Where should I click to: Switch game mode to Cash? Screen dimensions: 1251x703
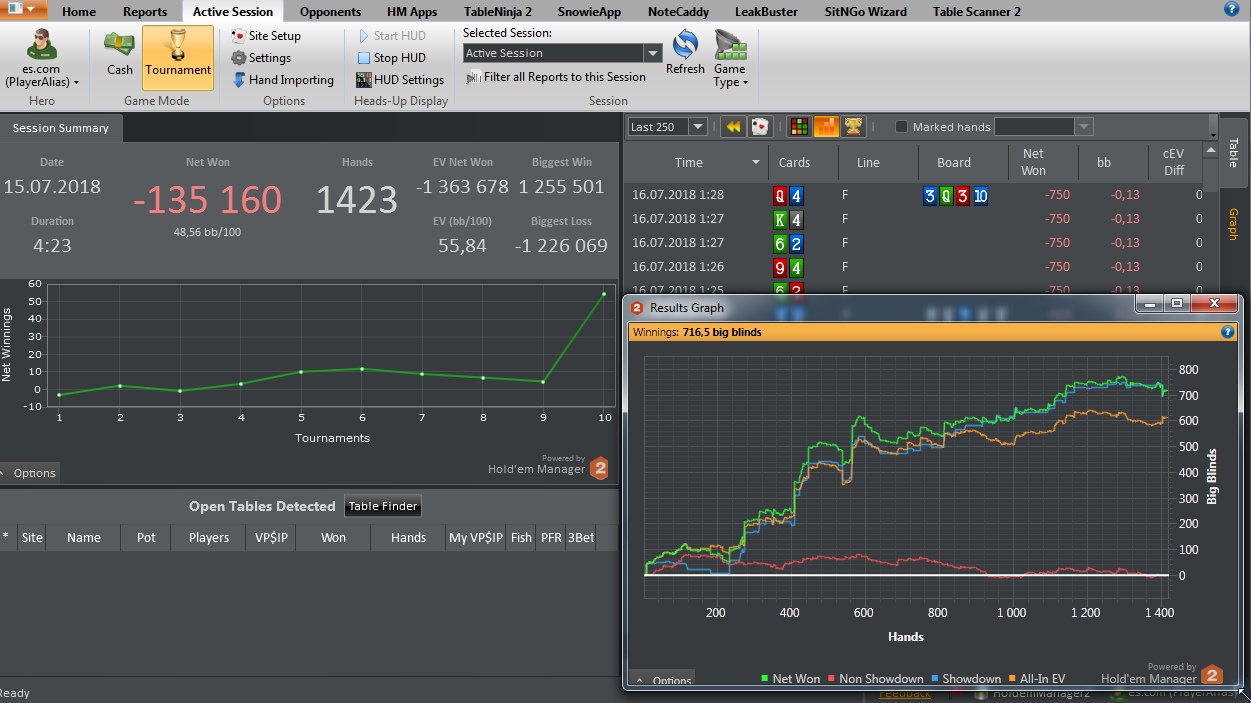[120, 55]
